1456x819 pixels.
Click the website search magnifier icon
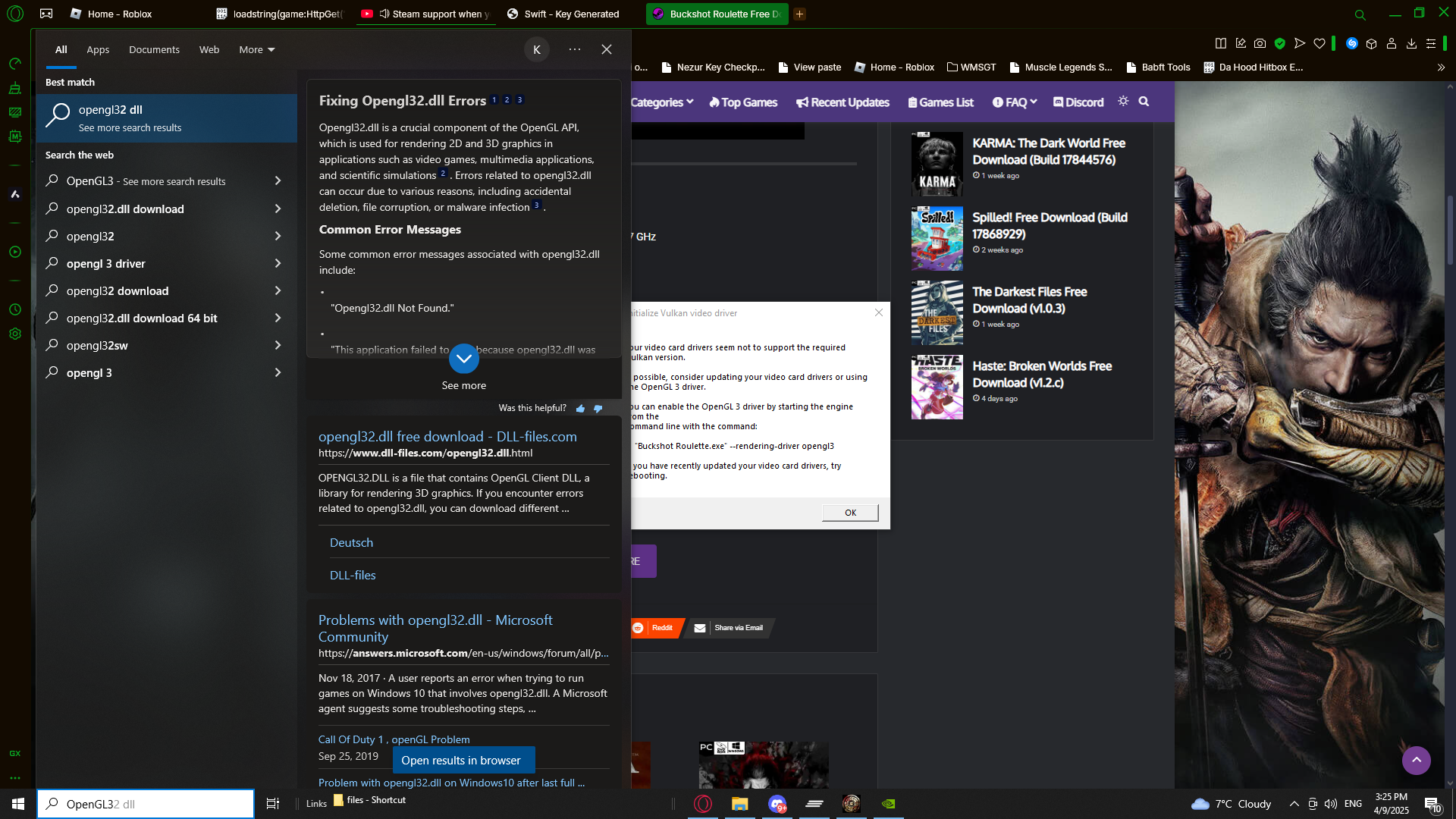click(x=1144, y=102)
